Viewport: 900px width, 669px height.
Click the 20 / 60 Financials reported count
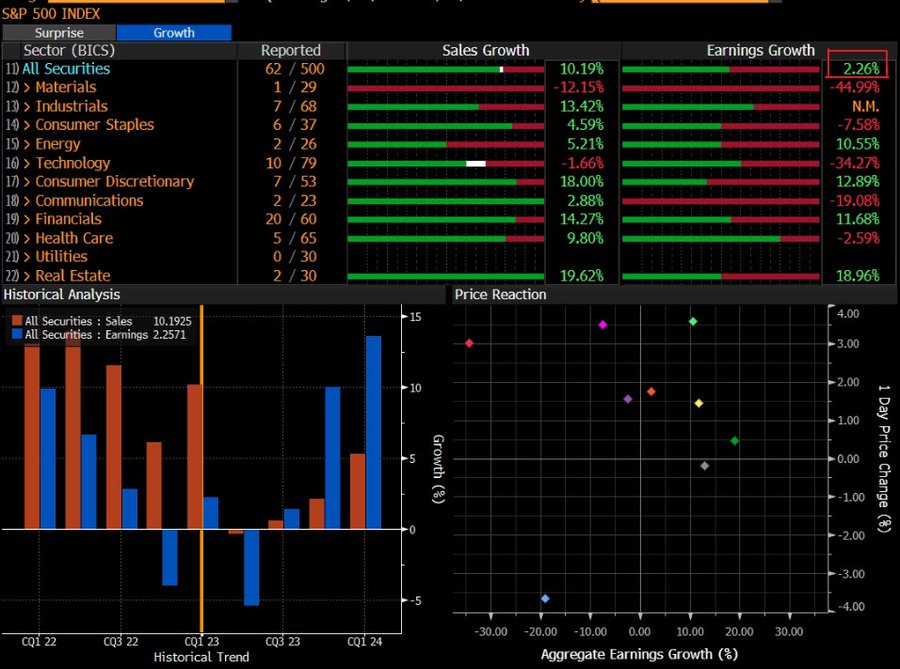click(291, 219)
